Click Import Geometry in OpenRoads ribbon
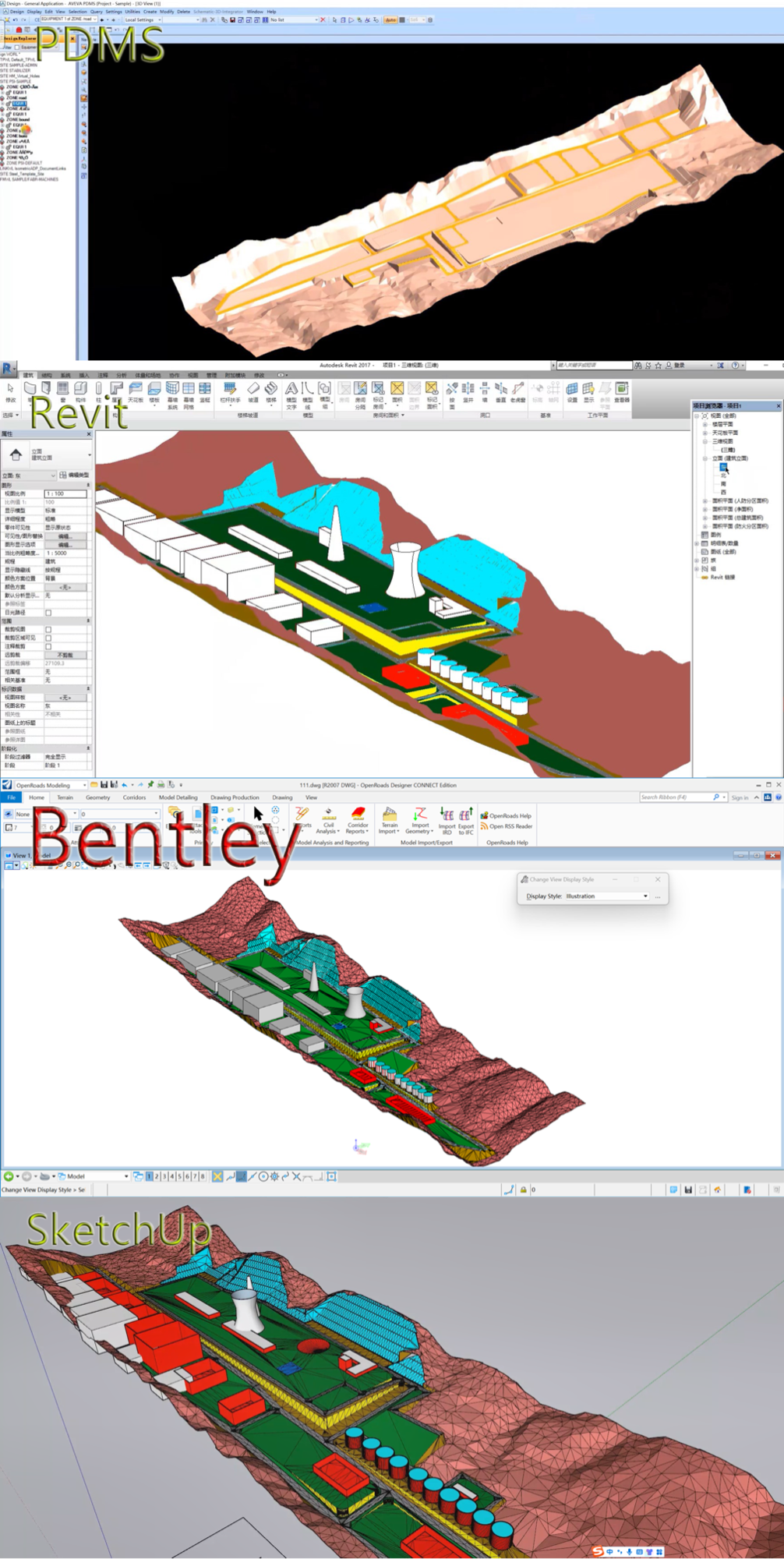The image size is (784, 1559). (x=419, y=821)
